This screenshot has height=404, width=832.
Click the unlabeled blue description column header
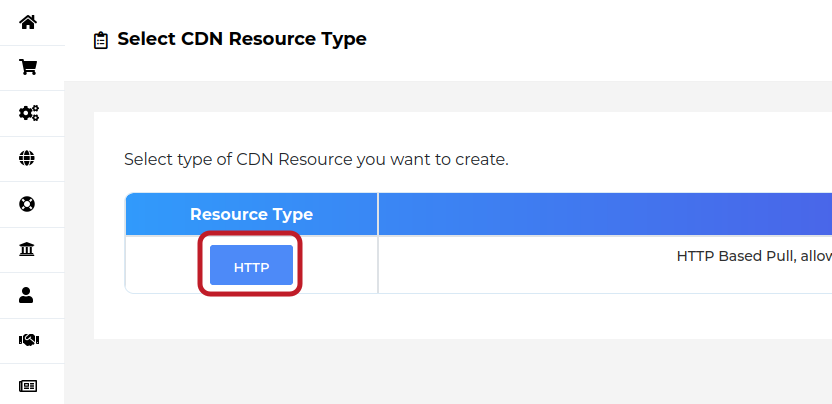pyautogui.click(x=605, y=214)
